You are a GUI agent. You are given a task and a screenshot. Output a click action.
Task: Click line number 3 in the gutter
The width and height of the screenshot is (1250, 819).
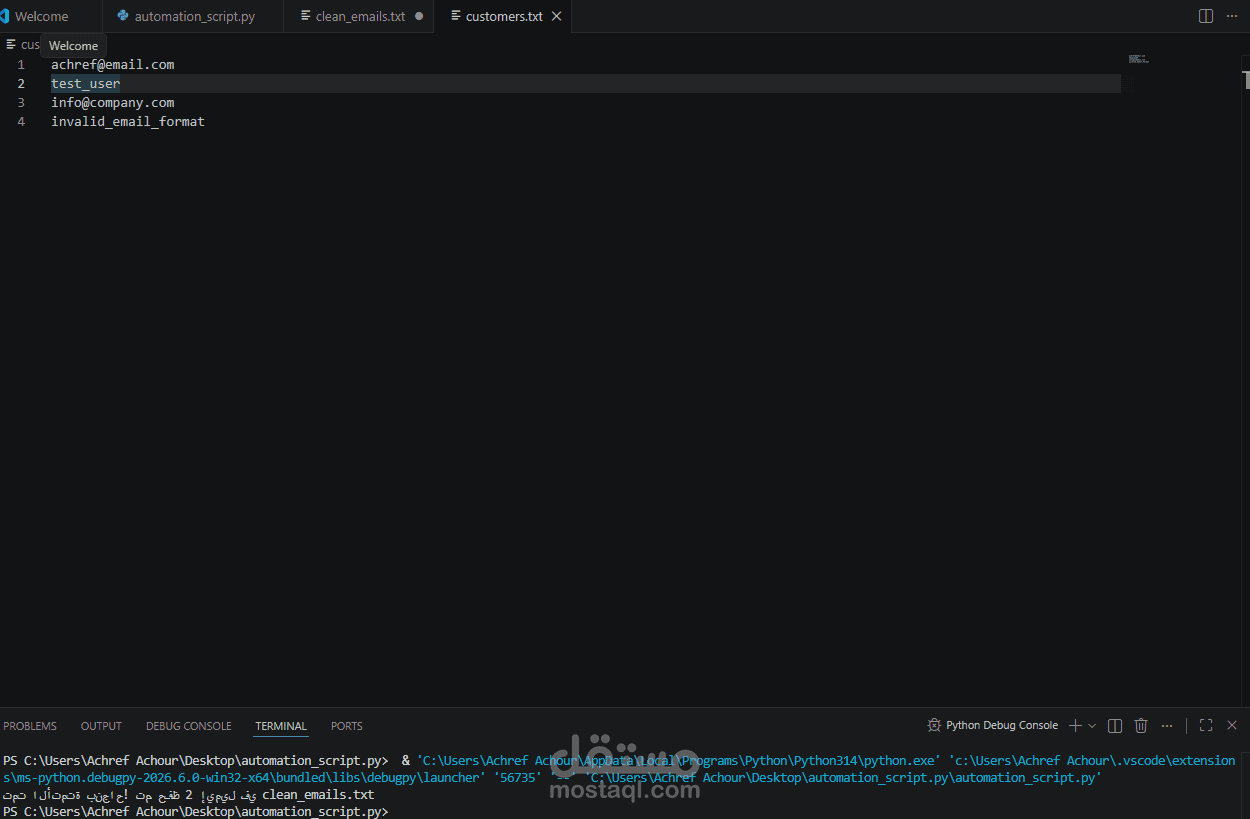[21, 102]
